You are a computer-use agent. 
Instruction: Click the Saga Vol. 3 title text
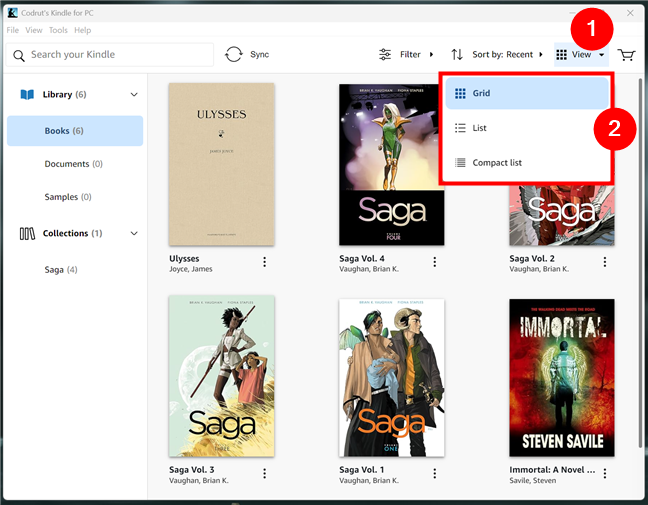tap(192, 470)
